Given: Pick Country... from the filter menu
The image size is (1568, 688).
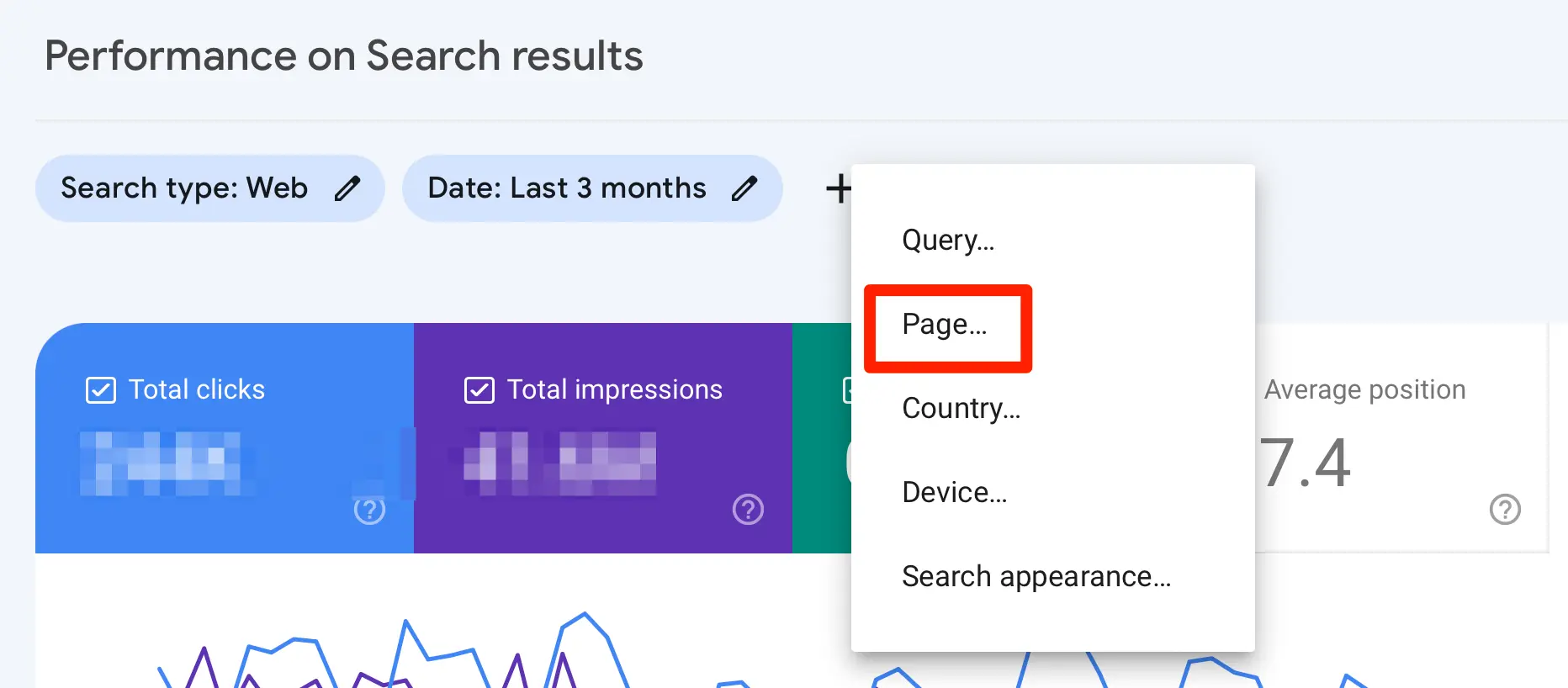Looking at the screenshot, I should point(961,409).
